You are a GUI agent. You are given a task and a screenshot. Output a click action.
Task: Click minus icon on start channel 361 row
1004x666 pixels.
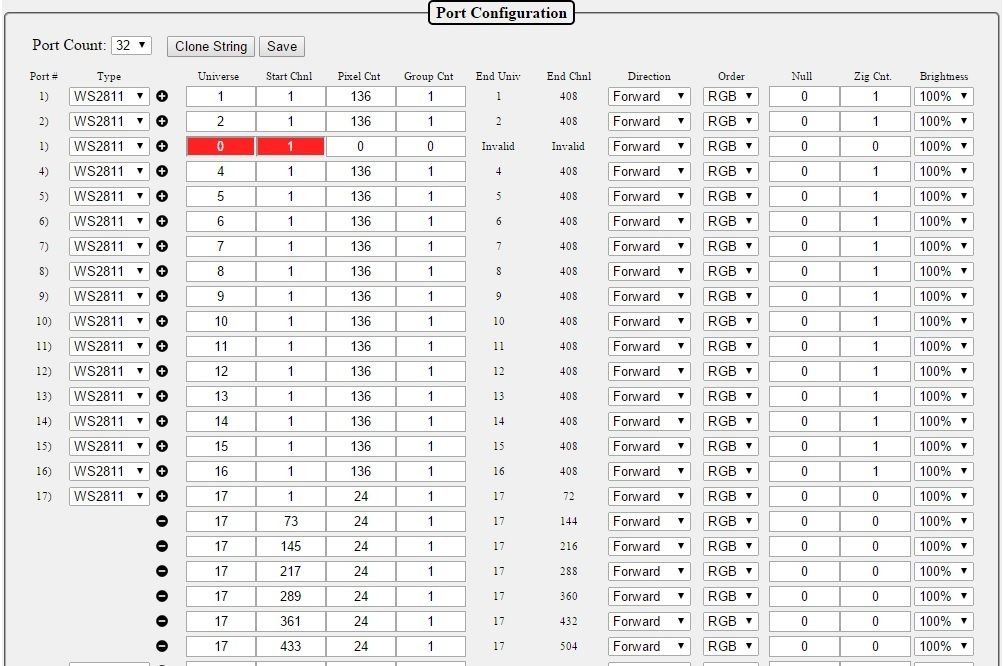[x=162, y=621]
